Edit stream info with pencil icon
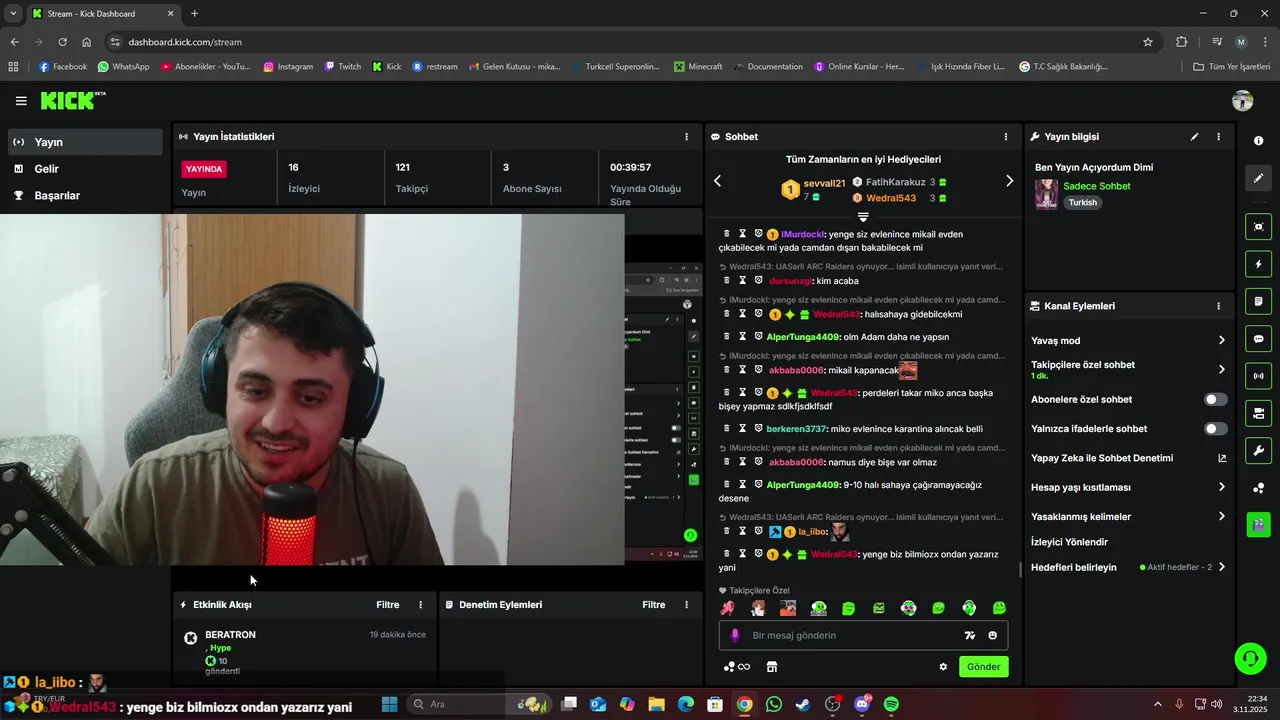 (1194, 137)
